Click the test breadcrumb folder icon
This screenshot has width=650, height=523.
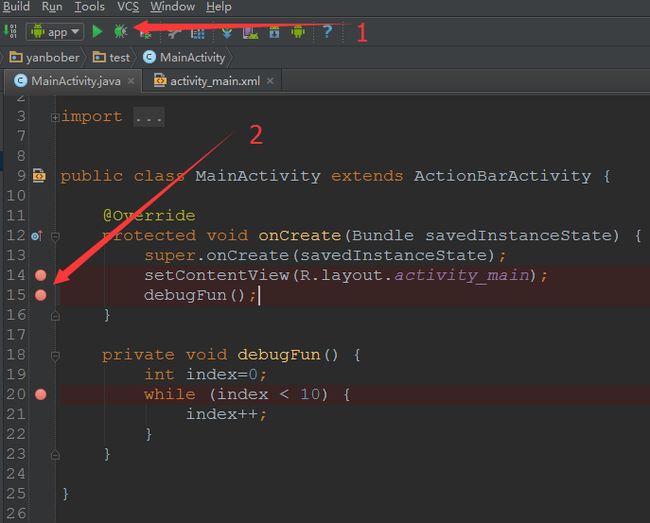pos(99,57)
